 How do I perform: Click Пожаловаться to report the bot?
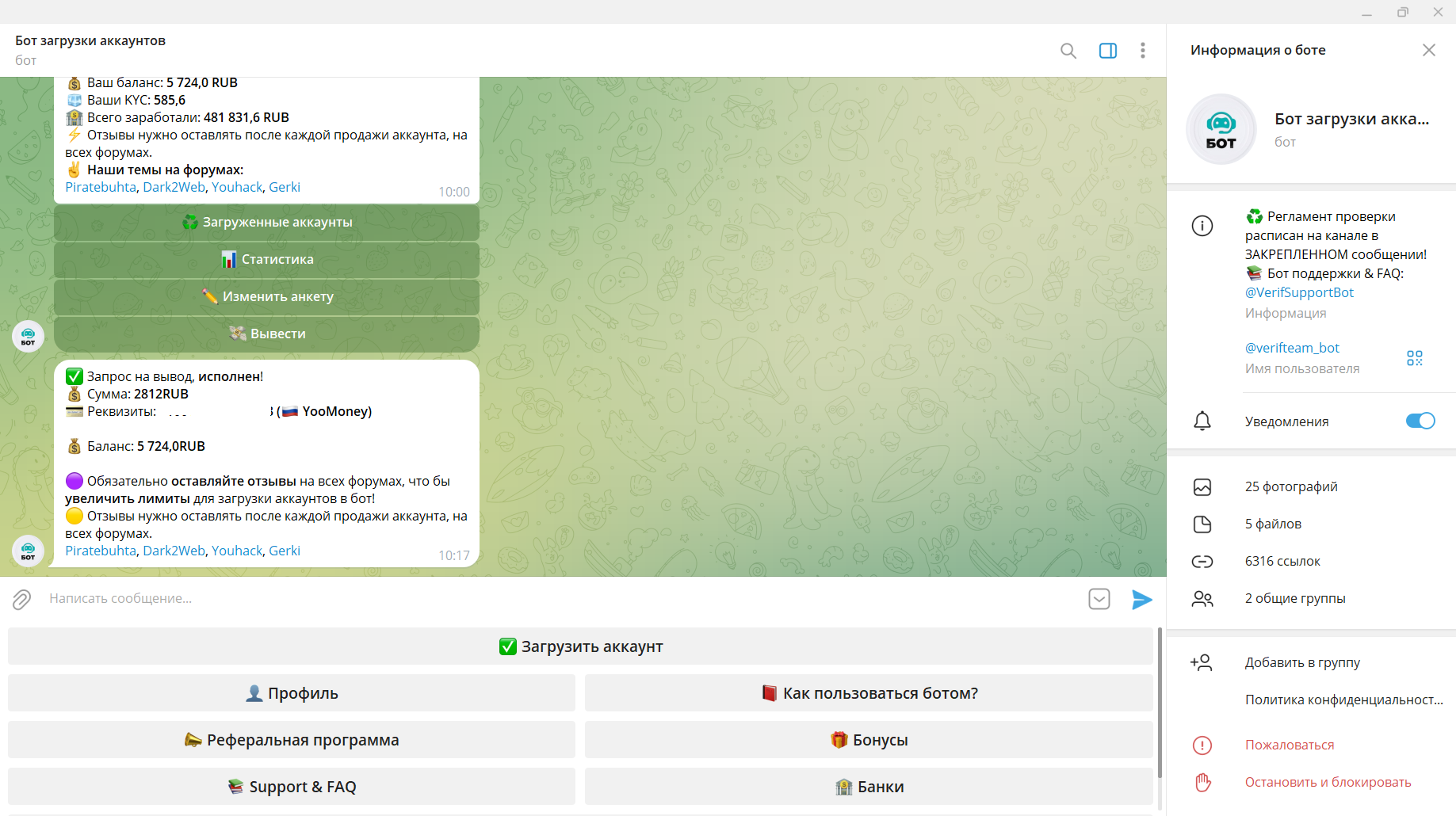coord(1289,745)
